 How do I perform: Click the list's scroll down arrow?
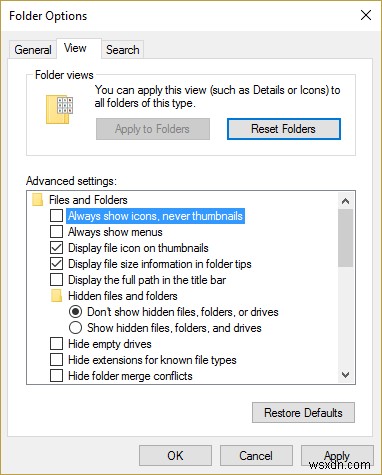(346, 375)
